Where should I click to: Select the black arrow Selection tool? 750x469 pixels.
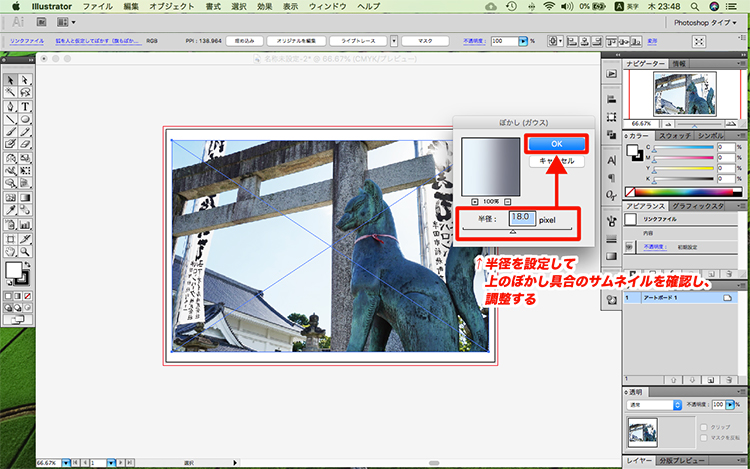click(x=10, y=79)
